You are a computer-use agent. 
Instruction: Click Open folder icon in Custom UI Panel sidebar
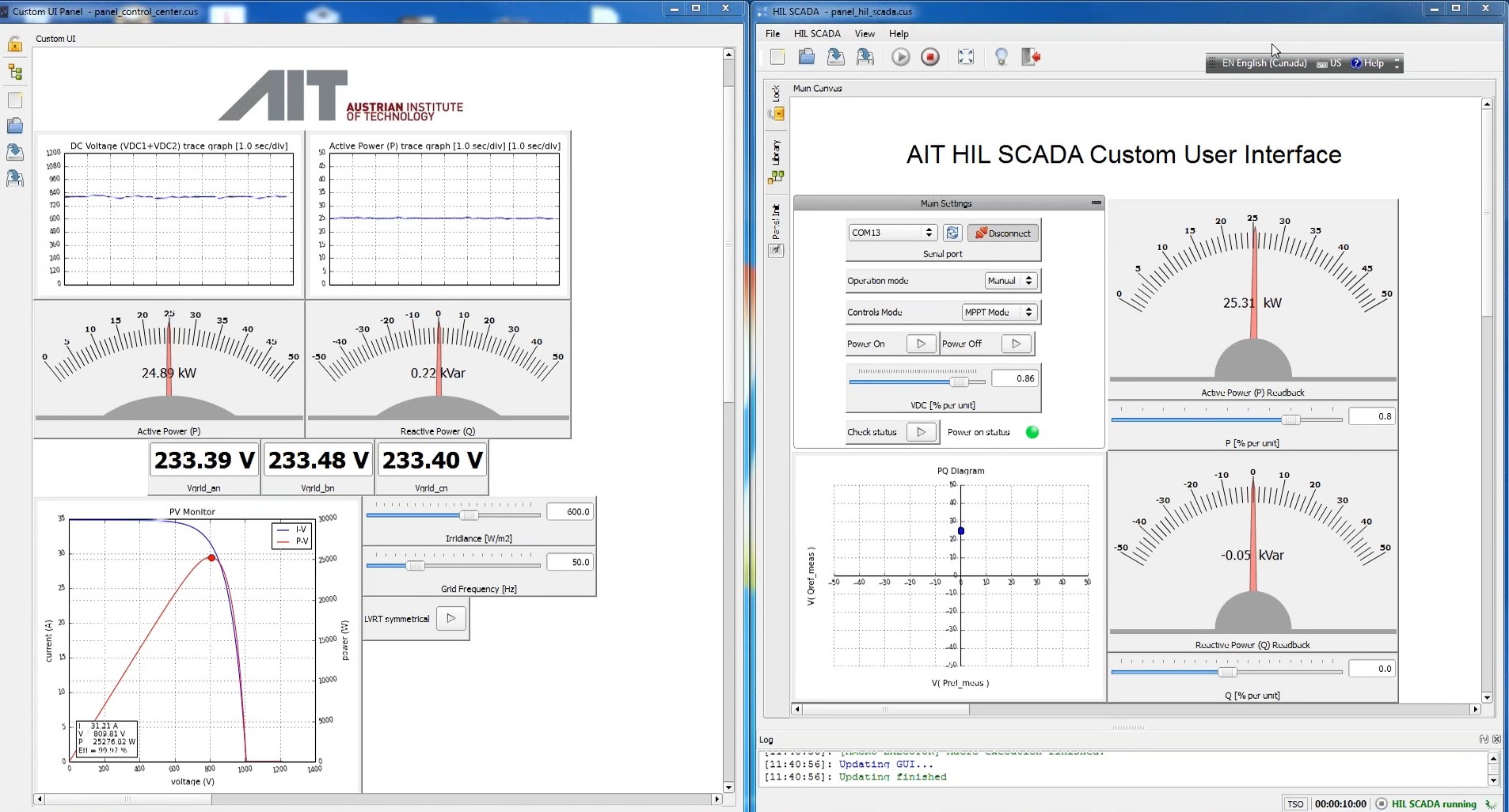click(15, 126)
